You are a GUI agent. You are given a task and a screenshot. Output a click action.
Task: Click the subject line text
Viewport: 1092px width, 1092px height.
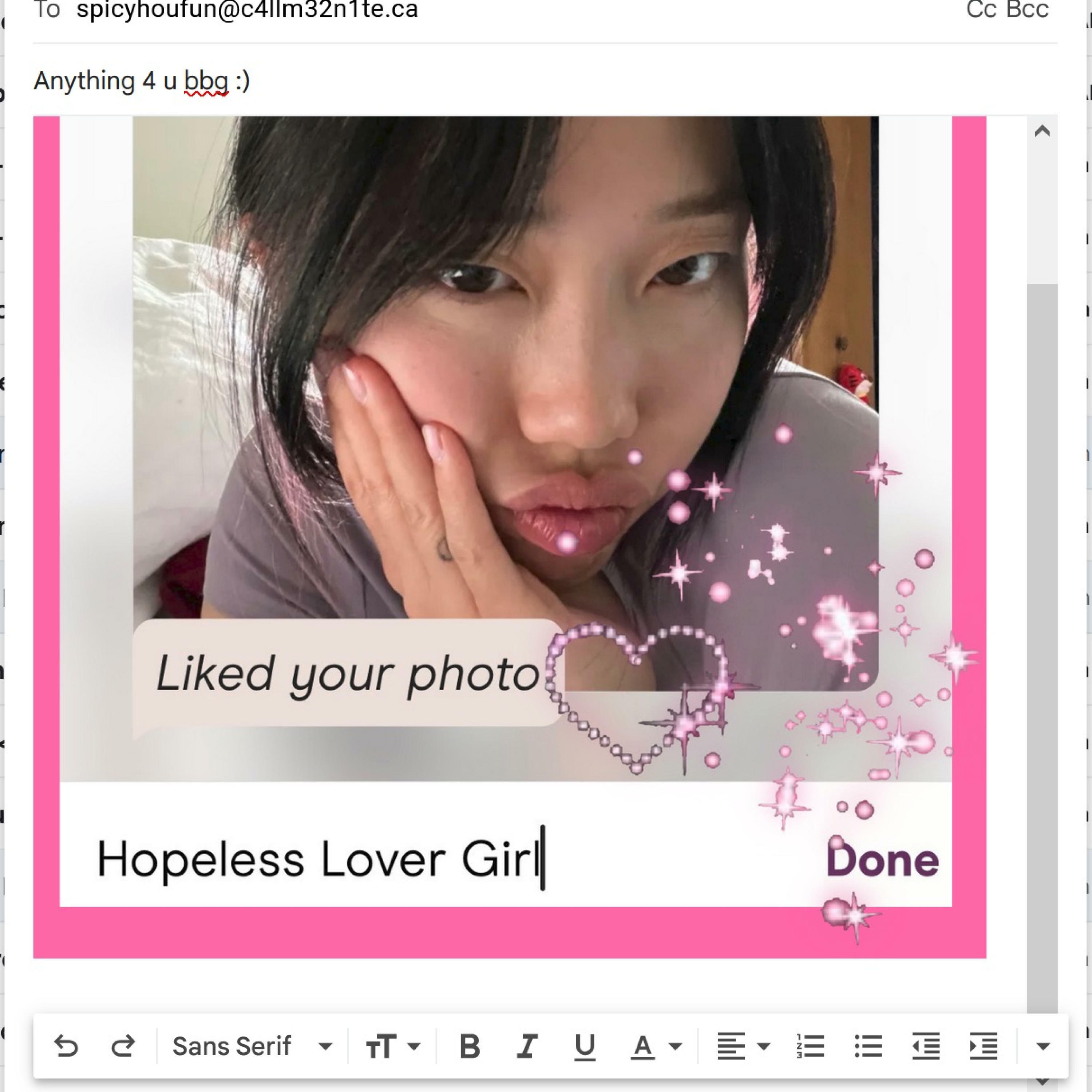tap(141, 81)
